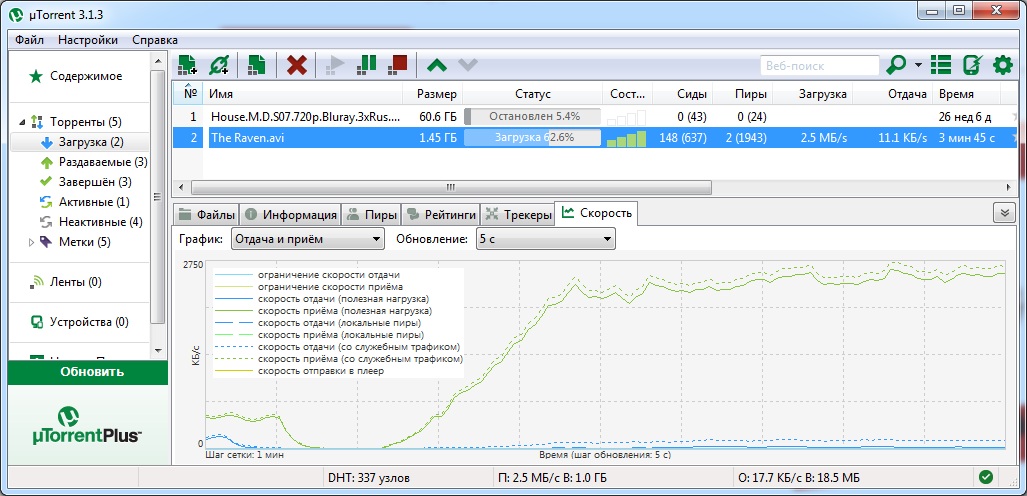1027x496 pixels.
Task: Open the График dropdown
Action: pyautogui.click(x=307, y=239)
